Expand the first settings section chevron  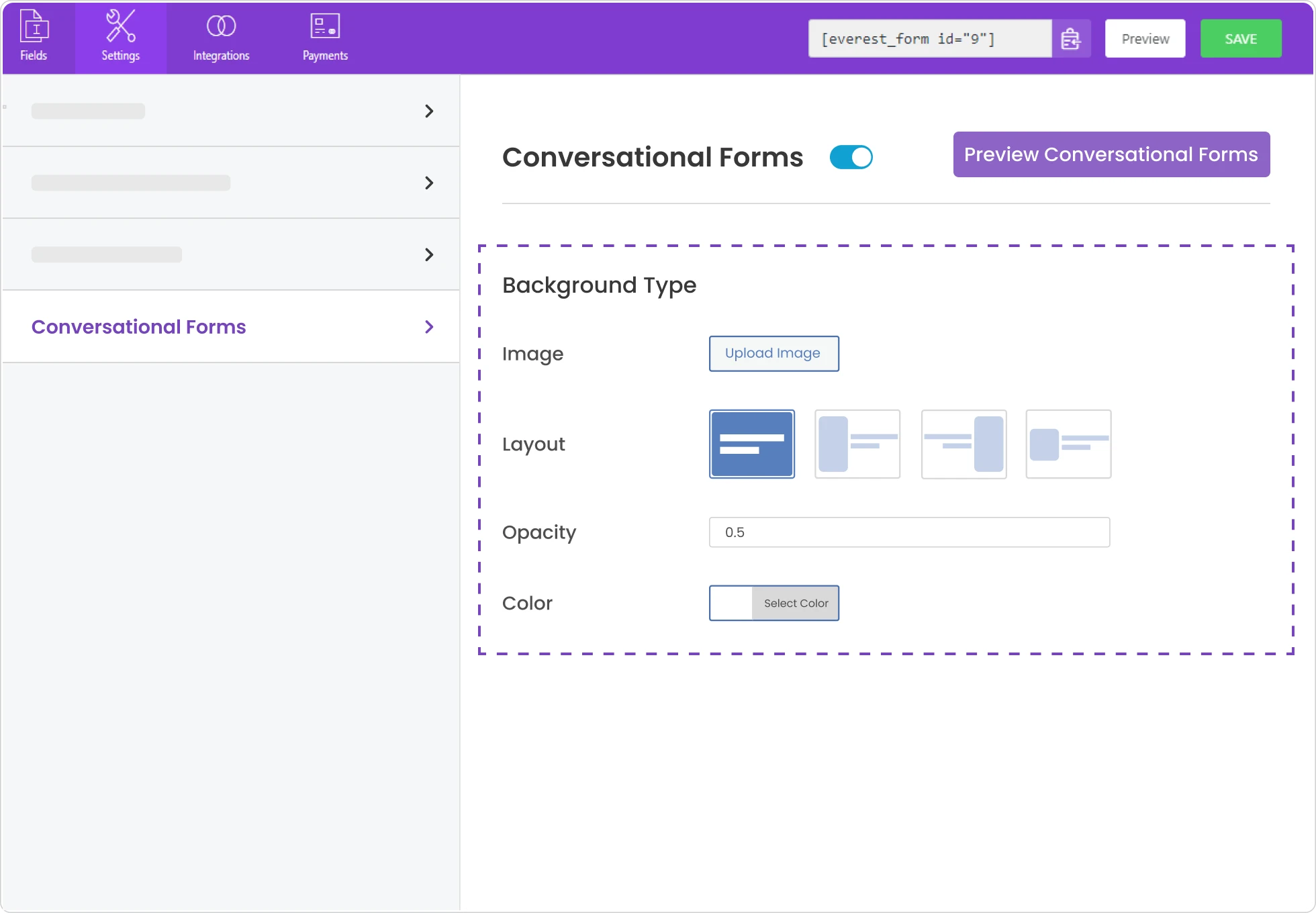pos(429,111)
